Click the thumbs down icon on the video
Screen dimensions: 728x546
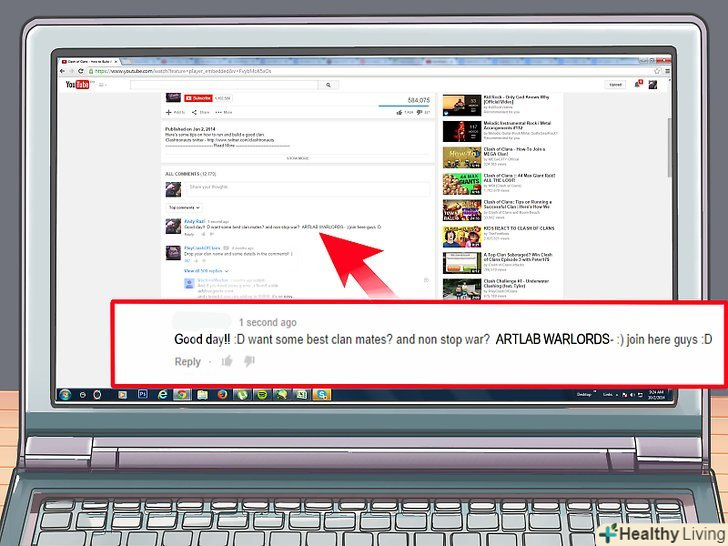(x=419, y=112)
